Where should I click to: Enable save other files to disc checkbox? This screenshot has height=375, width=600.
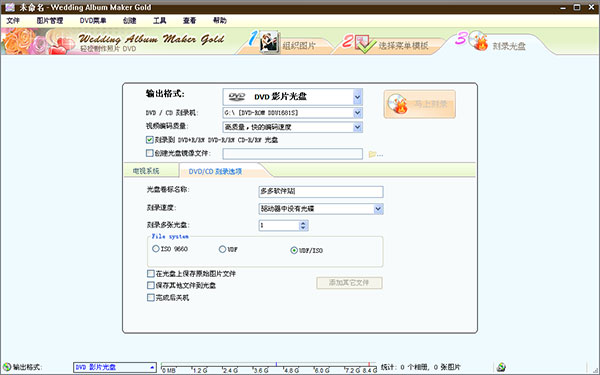pos(151,285)
